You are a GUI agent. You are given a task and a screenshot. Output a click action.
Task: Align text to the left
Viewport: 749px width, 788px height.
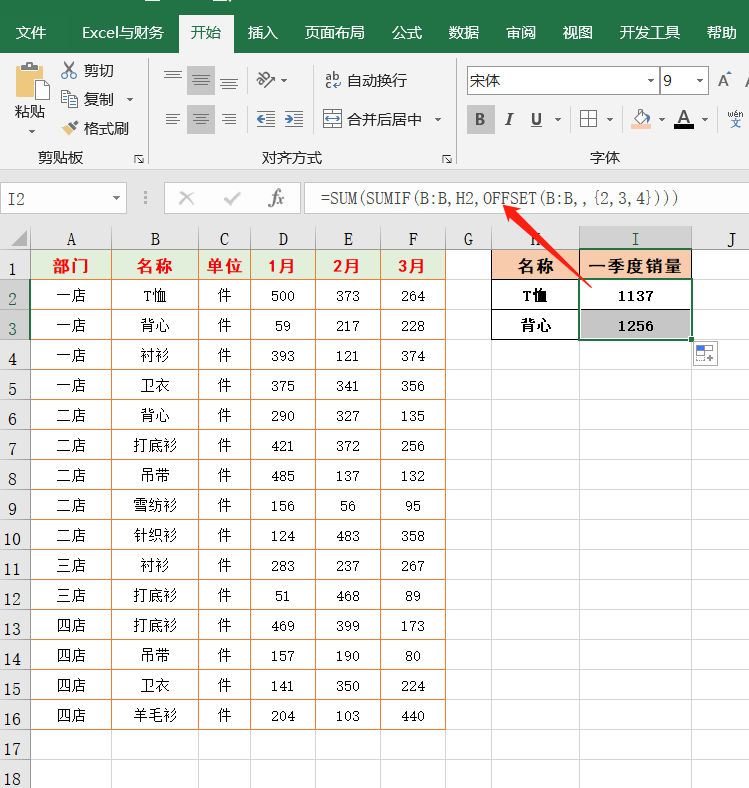coord(173,119)
